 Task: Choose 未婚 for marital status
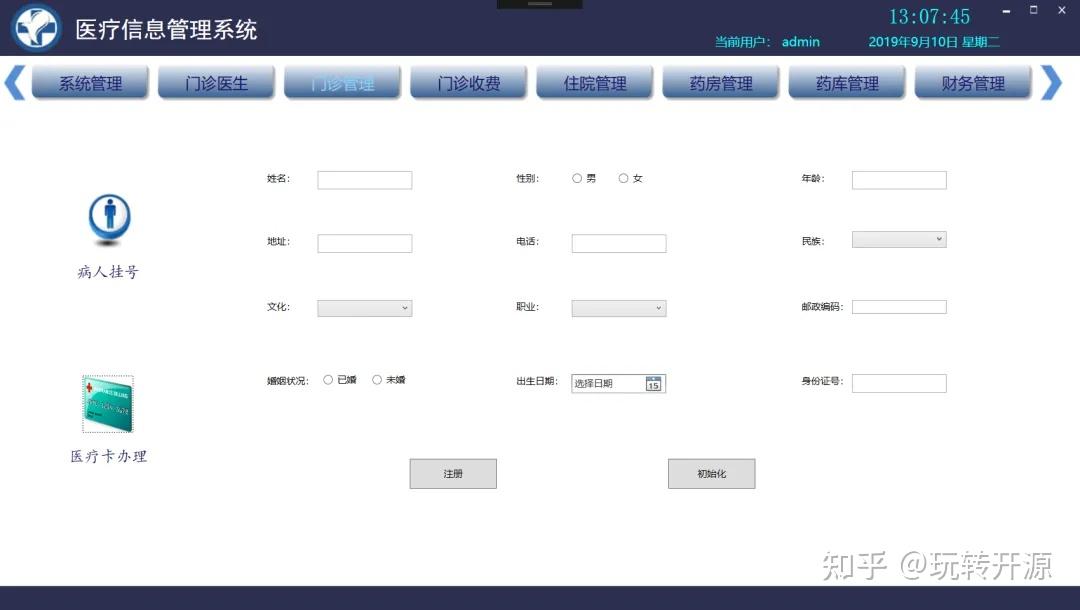tap(377, 379)
